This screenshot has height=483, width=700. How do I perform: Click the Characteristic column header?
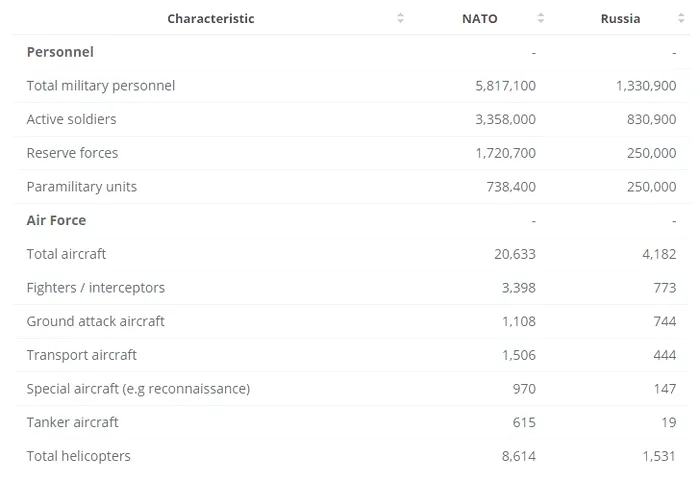[211, 19]
